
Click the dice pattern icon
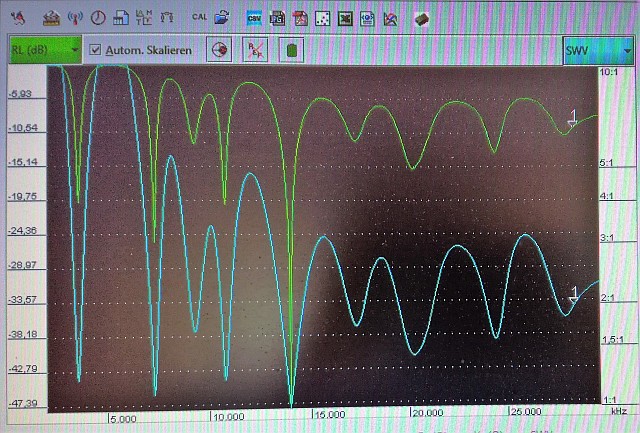[323, 17]
